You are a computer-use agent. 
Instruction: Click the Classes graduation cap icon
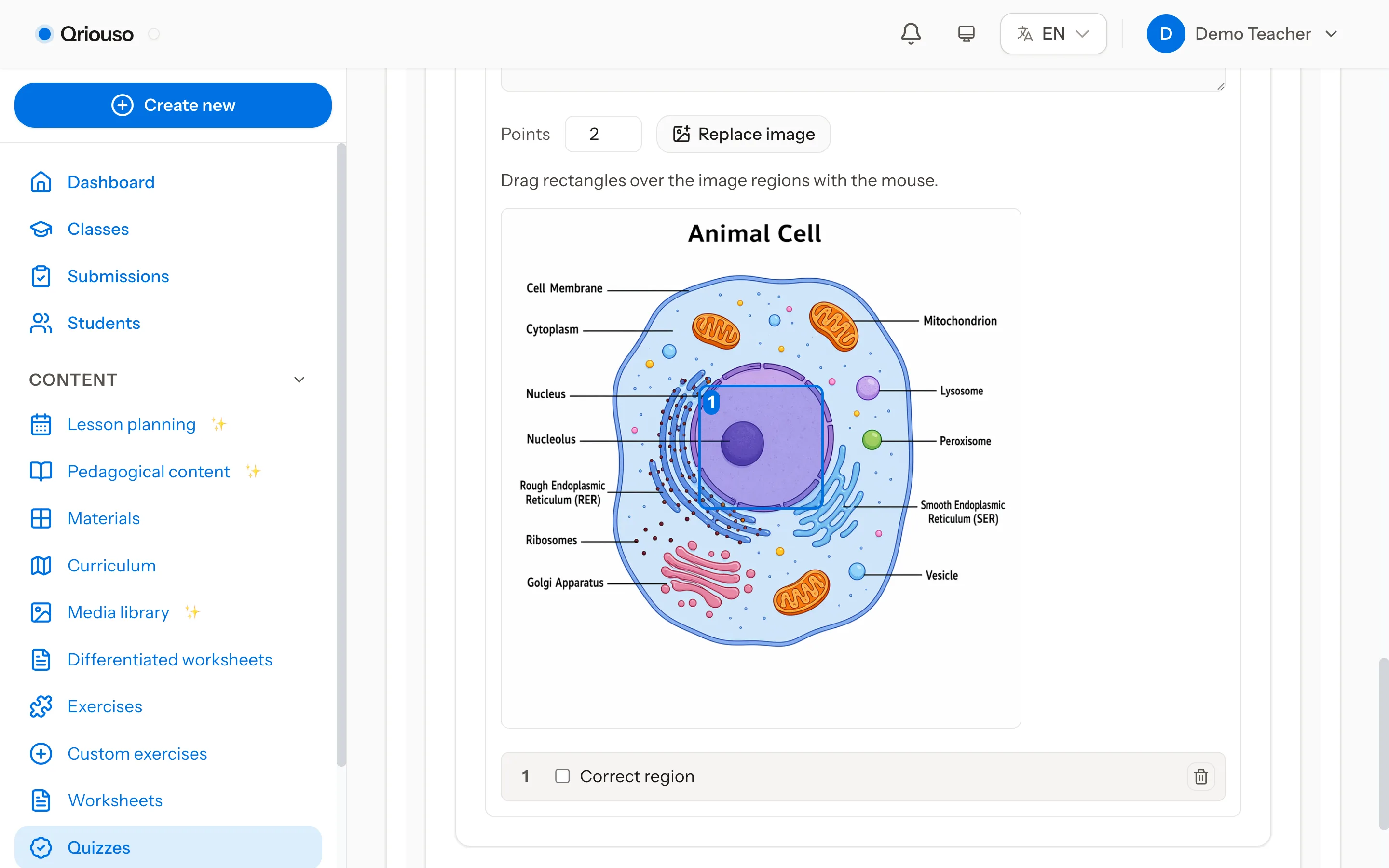point(41,229)
